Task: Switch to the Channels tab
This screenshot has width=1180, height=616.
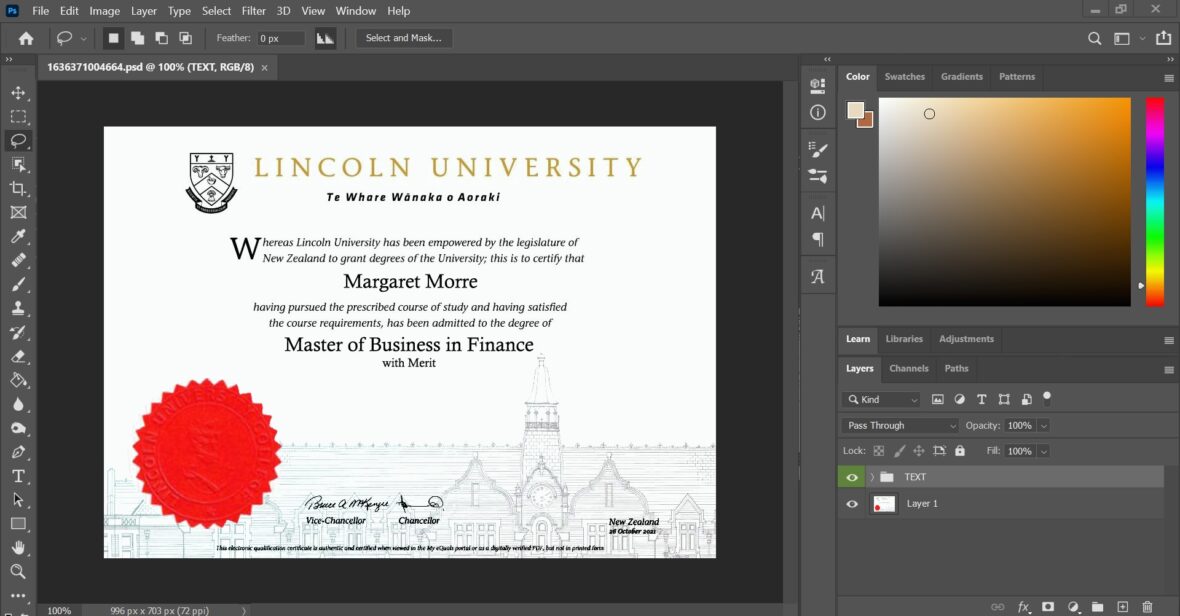Action: point(908,368)
